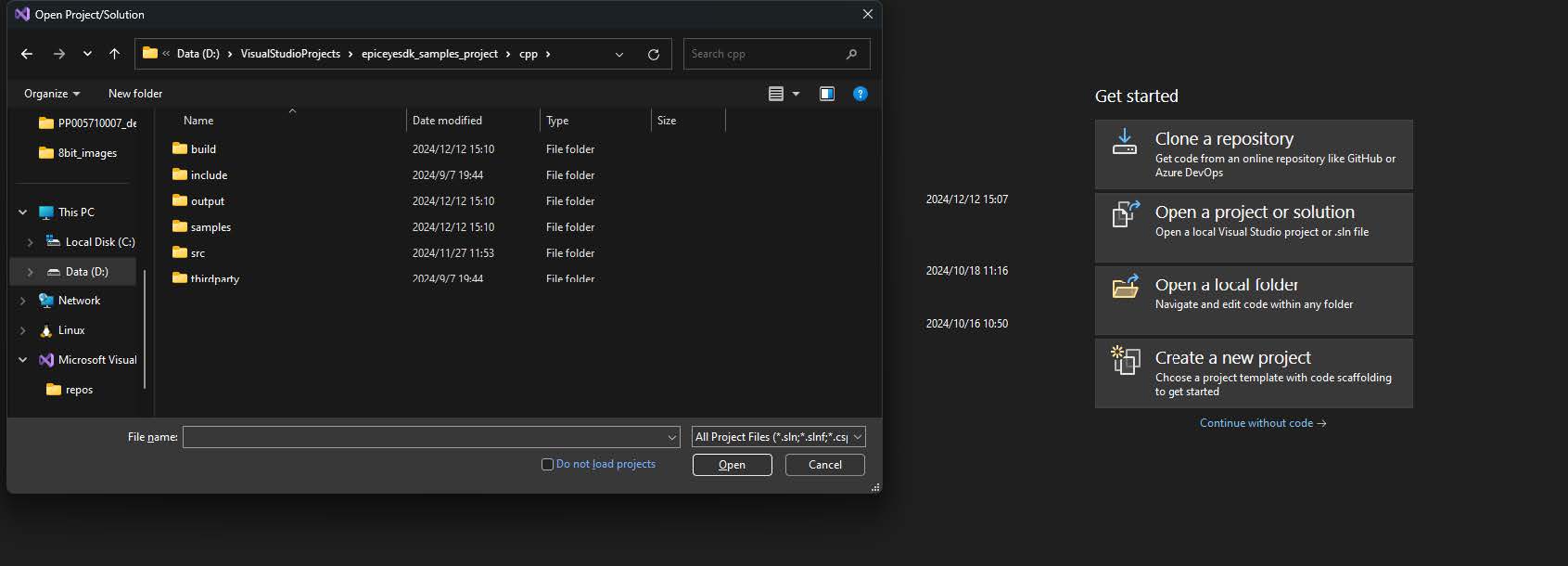Open the Organize menu
The width and height of the screenshot is (1568, 566).
tap(51, 94)
